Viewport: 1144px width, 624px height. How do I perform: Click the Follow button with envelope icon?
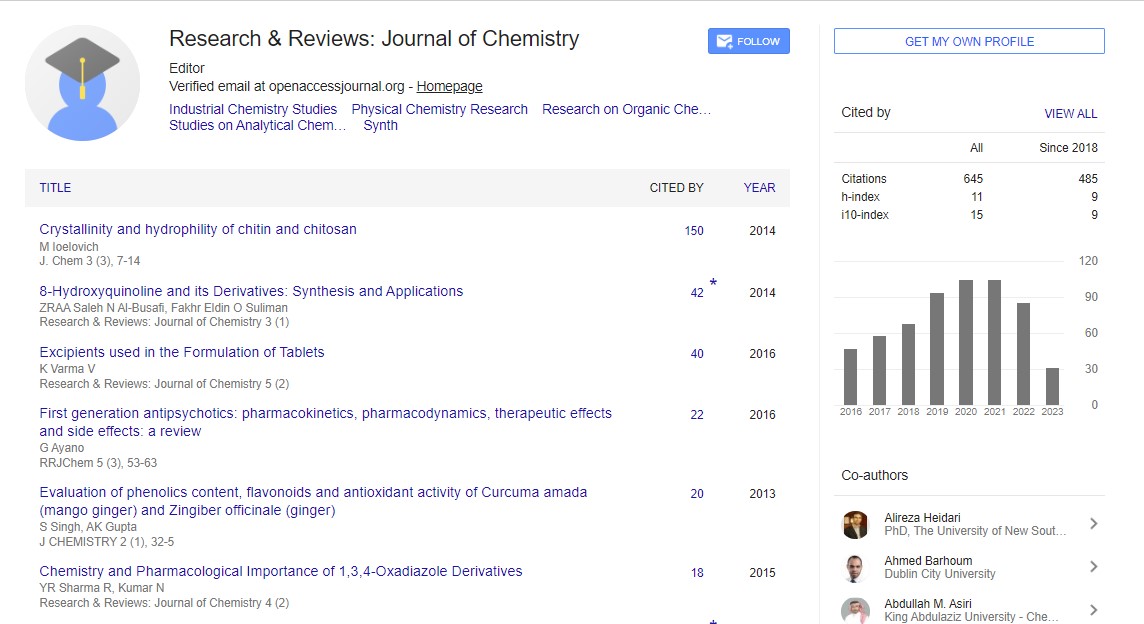coord(748,41)
